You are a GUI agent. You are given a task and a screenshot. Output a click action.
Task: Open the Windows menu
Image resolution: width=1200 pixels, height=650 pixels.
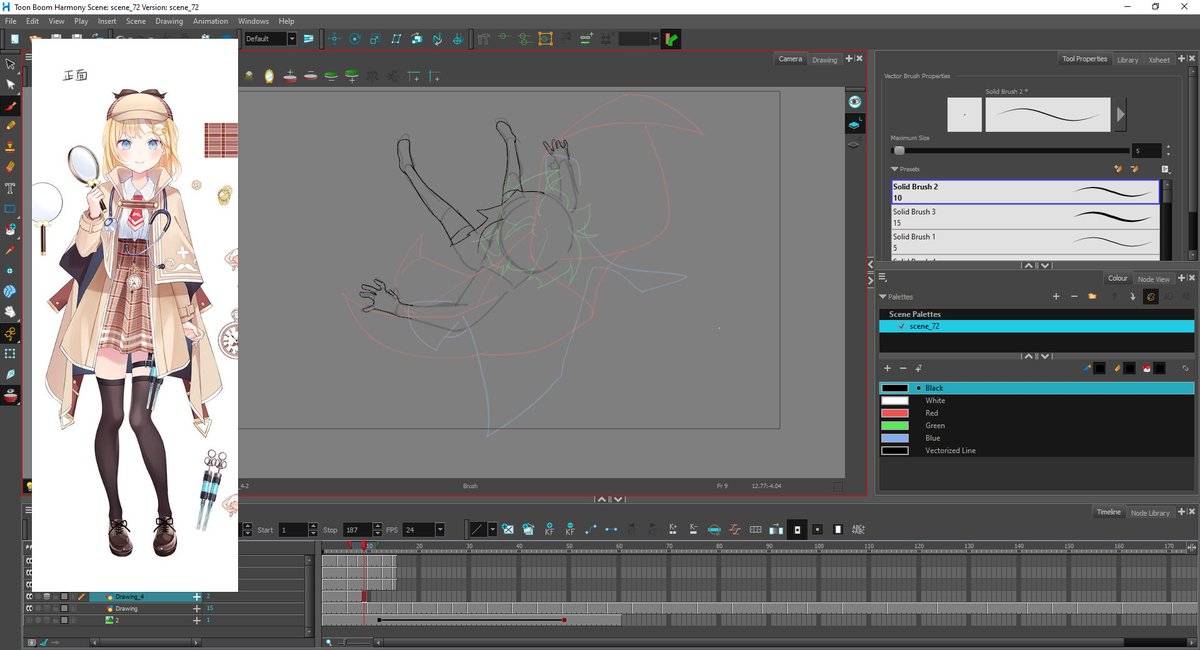click(253, 21)
